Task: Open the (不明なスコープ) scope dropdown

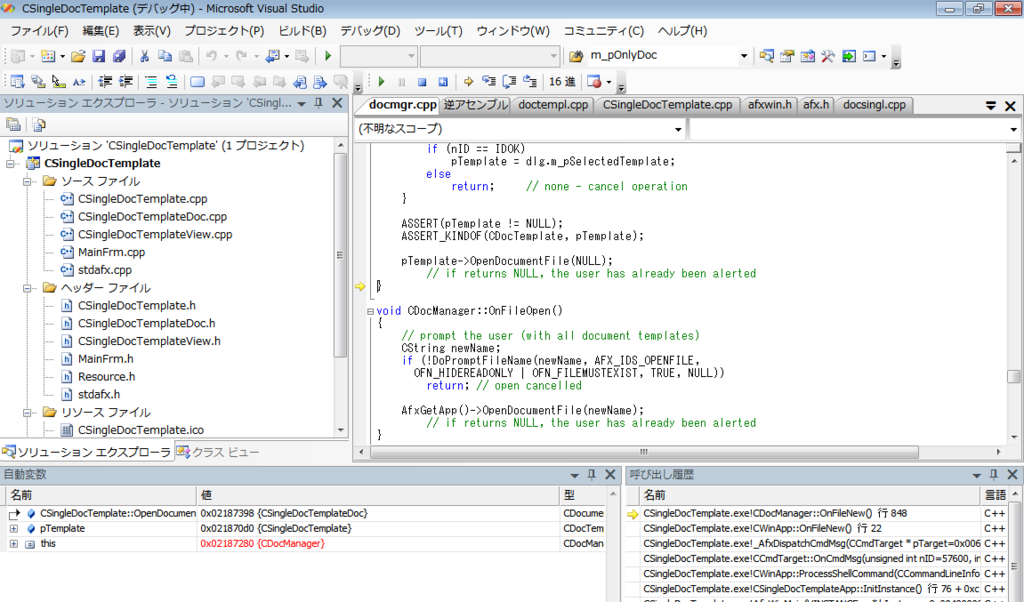Action: pyautogui.click(x=678, y=129)
